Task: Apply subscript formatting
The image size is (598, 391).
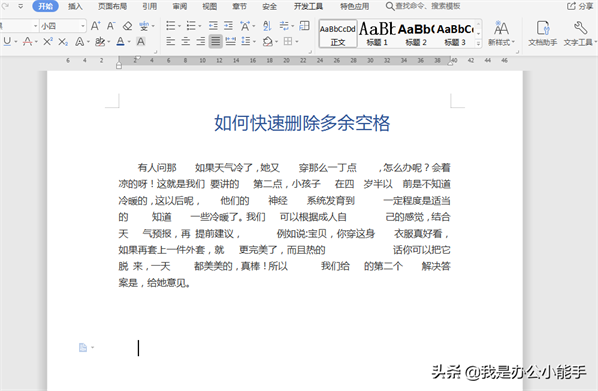Action: coord(63,42)
